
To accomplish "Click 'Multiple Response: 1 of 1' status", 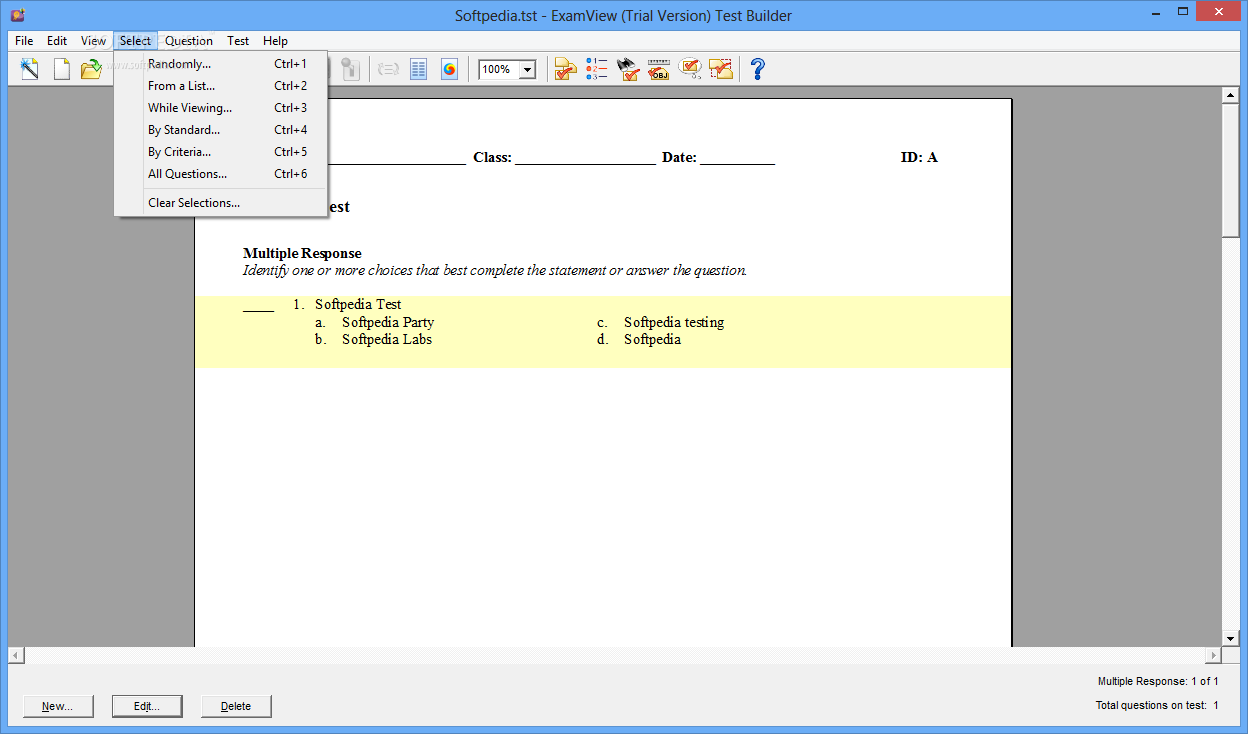I will click(x=1158, y=682).
